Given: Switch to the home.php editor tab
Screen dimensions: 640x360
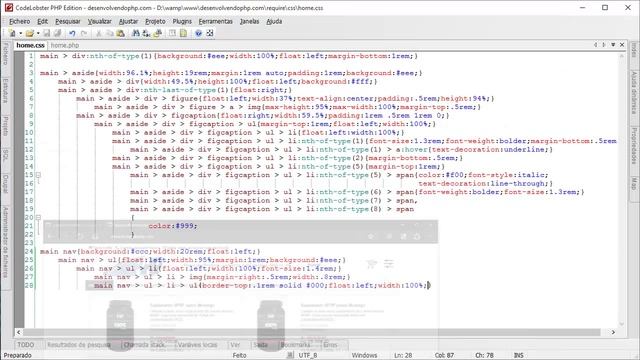Looking at the screenshot, I should pyautogui.click(x=65, y=45).
